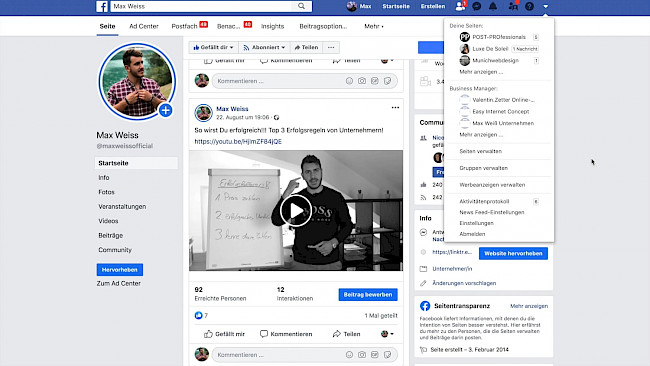This screenshot has height=366, width=650.
Task: Open the youtu.be link in the post
Action: [238, 141]
